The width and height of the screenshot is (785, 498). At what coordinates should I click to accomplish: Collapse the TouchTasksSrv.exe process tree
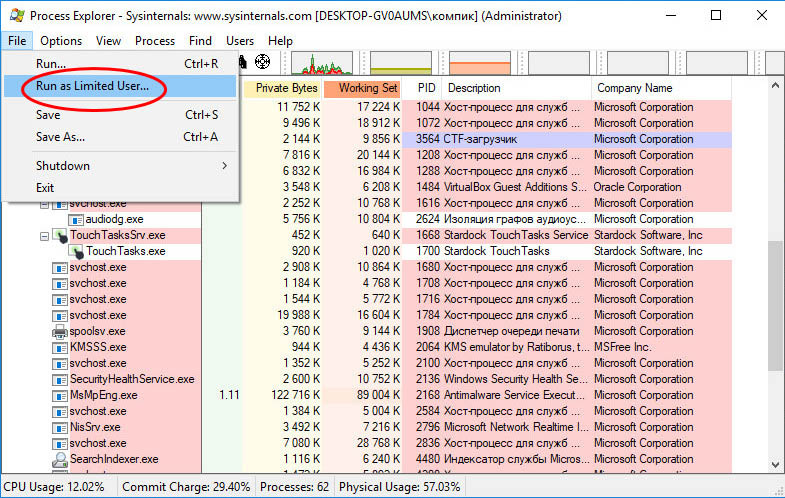pyautogui.click(x=44, y=236)
